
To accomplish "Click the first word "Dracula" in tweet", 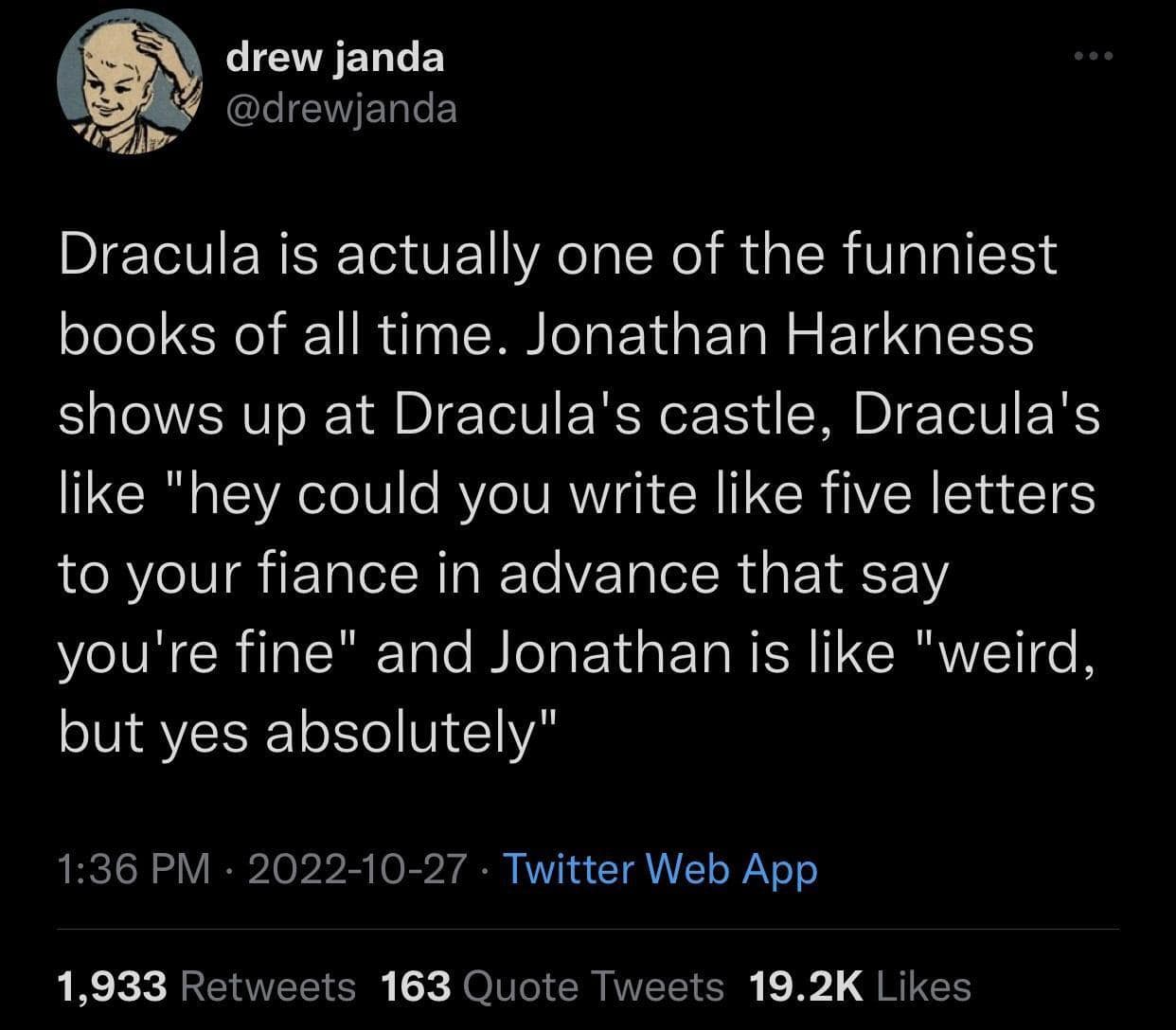I will click(x=159, y=254).
